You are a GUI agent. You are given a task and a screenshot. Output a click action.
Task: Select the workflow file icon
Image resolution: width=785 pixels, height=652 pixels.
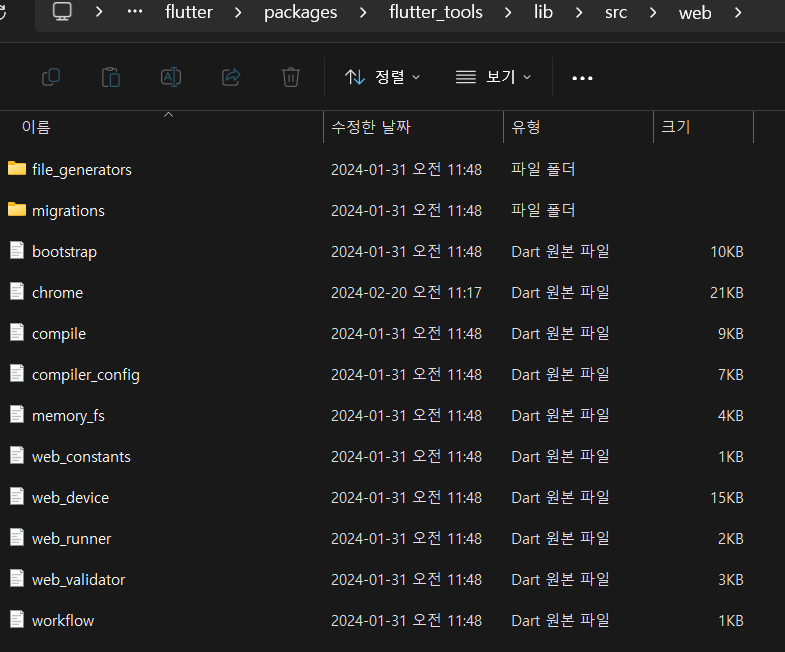[x=17, y=619]
